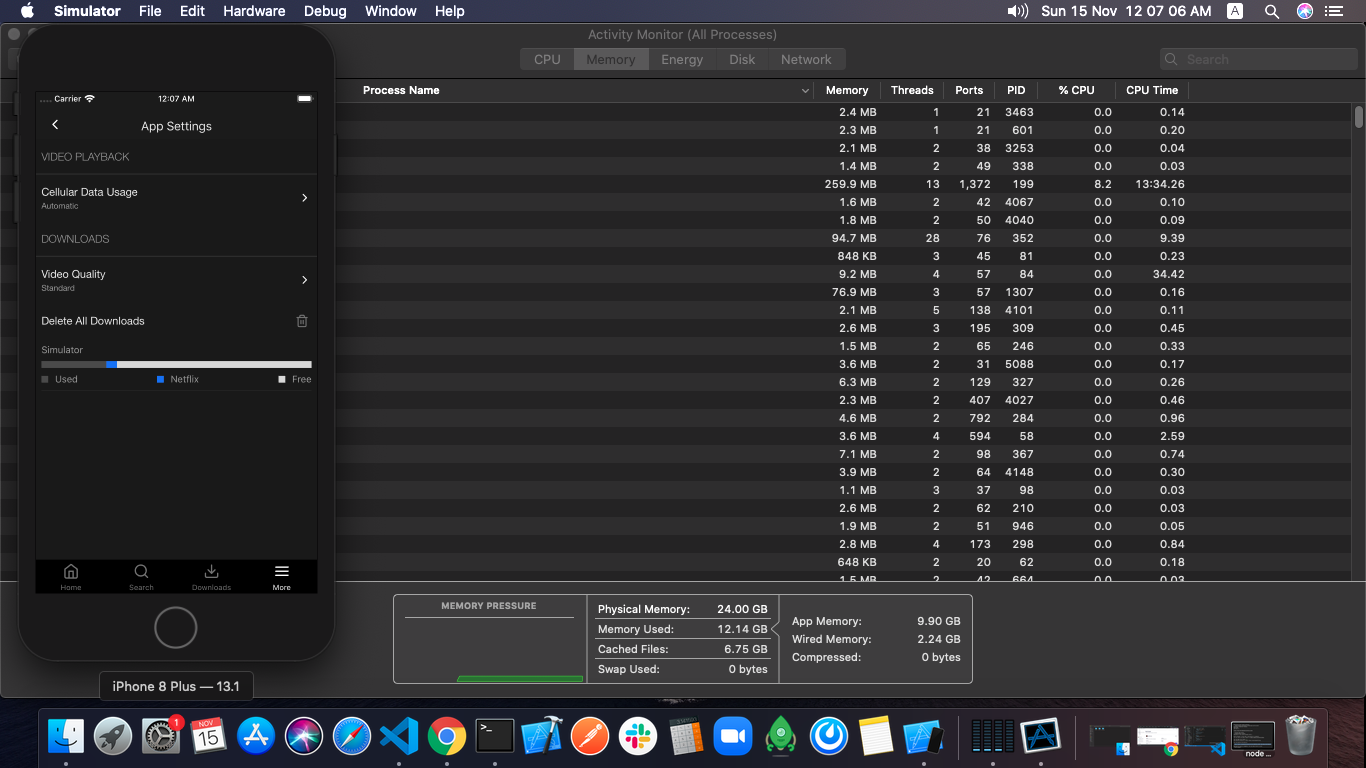Viewport: 1366px width, 768px height.
Task: Open Xcode from the dock
Action: click(x=542, y=737)
